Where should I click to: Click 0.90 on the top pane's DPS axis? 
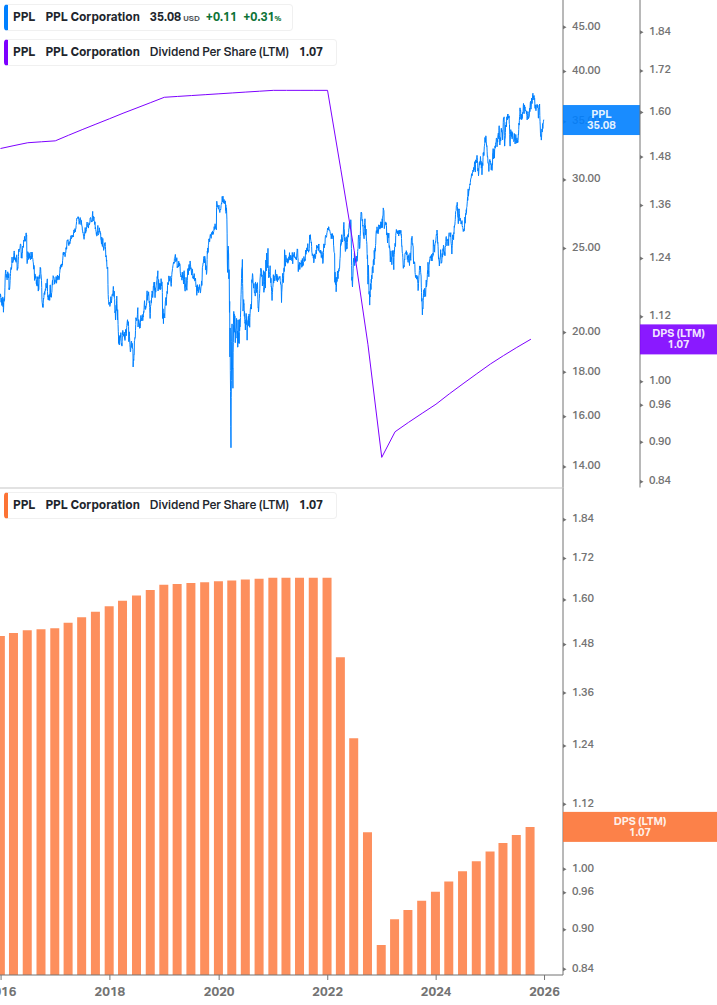tap(660, 442)
